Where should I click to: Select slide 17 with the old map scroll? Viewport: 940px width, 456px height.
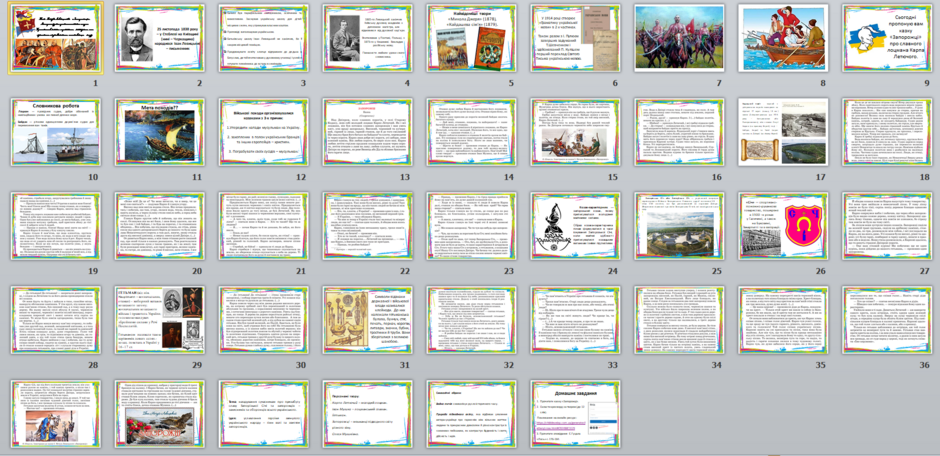pyautogui.click(x=784, y=132)
